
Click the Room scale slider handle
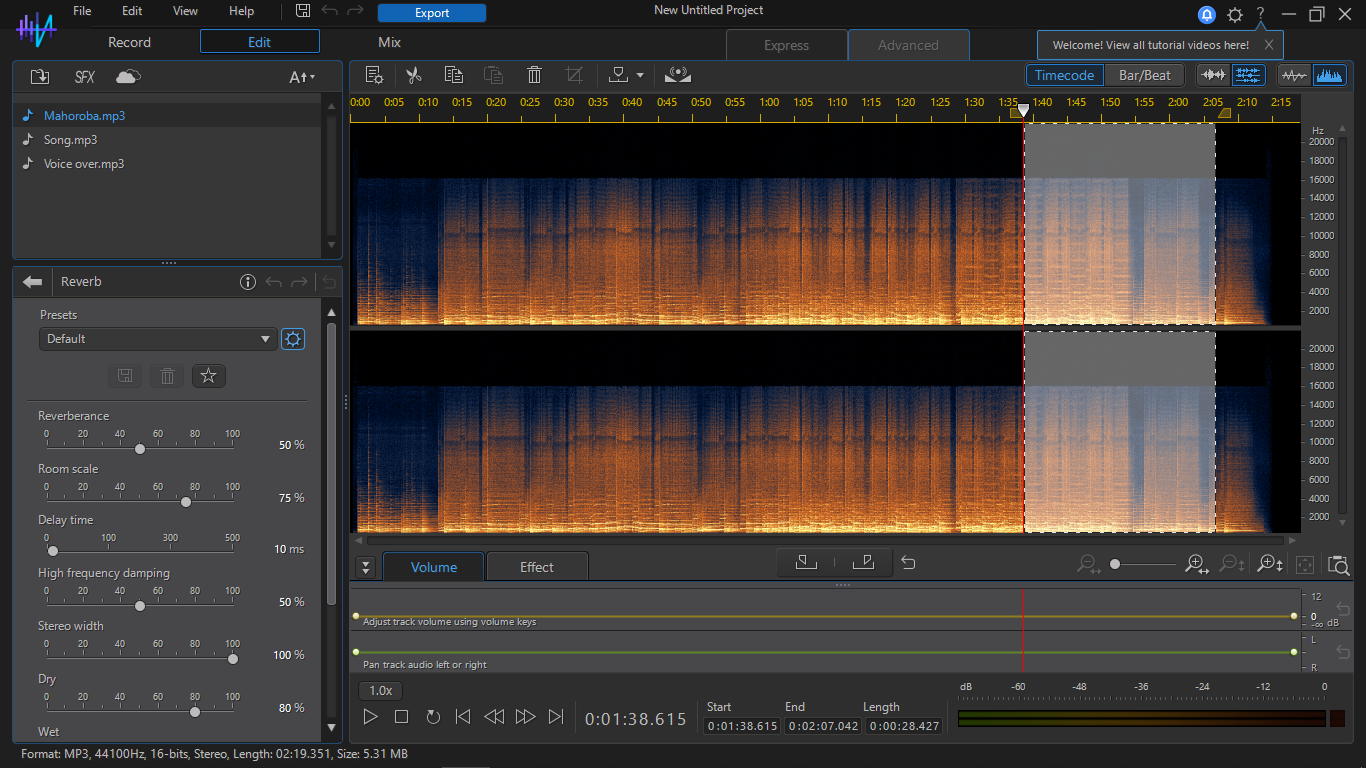tap(185, 502)
